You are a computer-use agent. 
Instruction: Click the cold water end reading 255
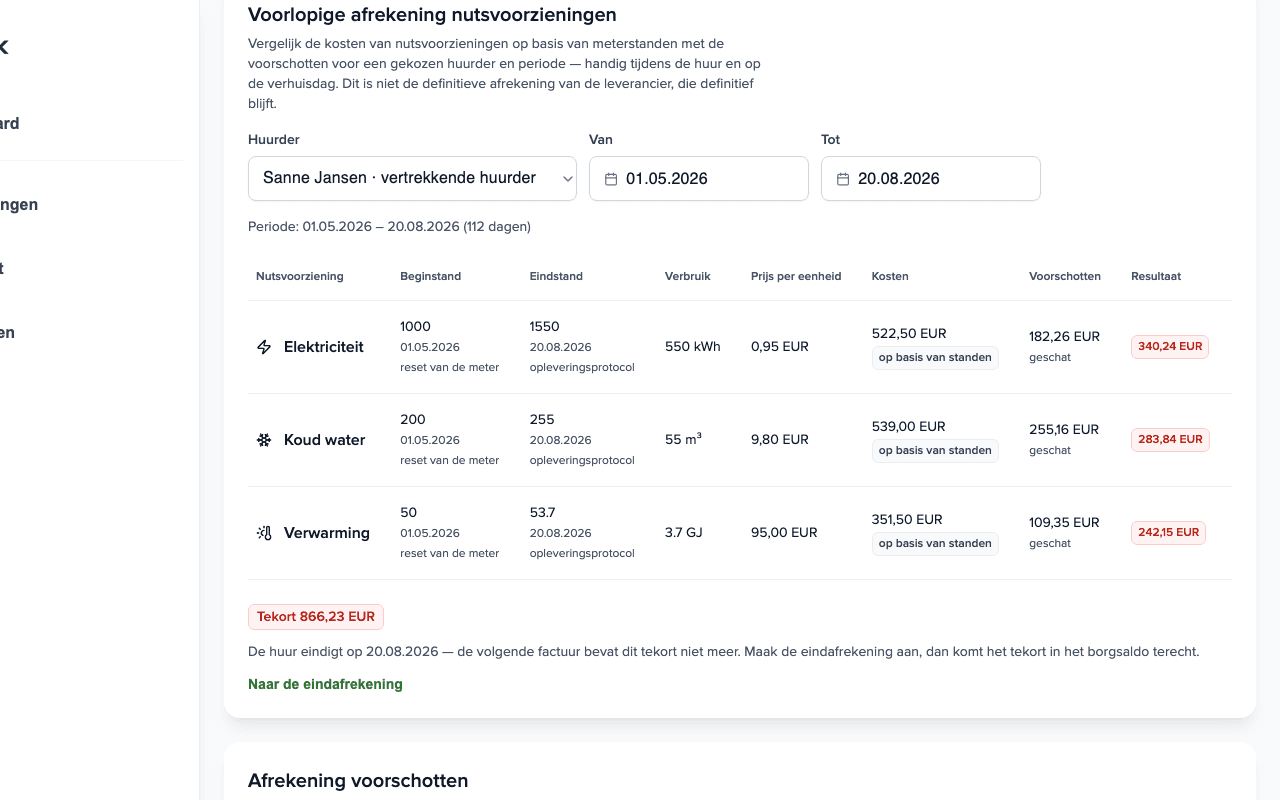(x=542, y=419)
